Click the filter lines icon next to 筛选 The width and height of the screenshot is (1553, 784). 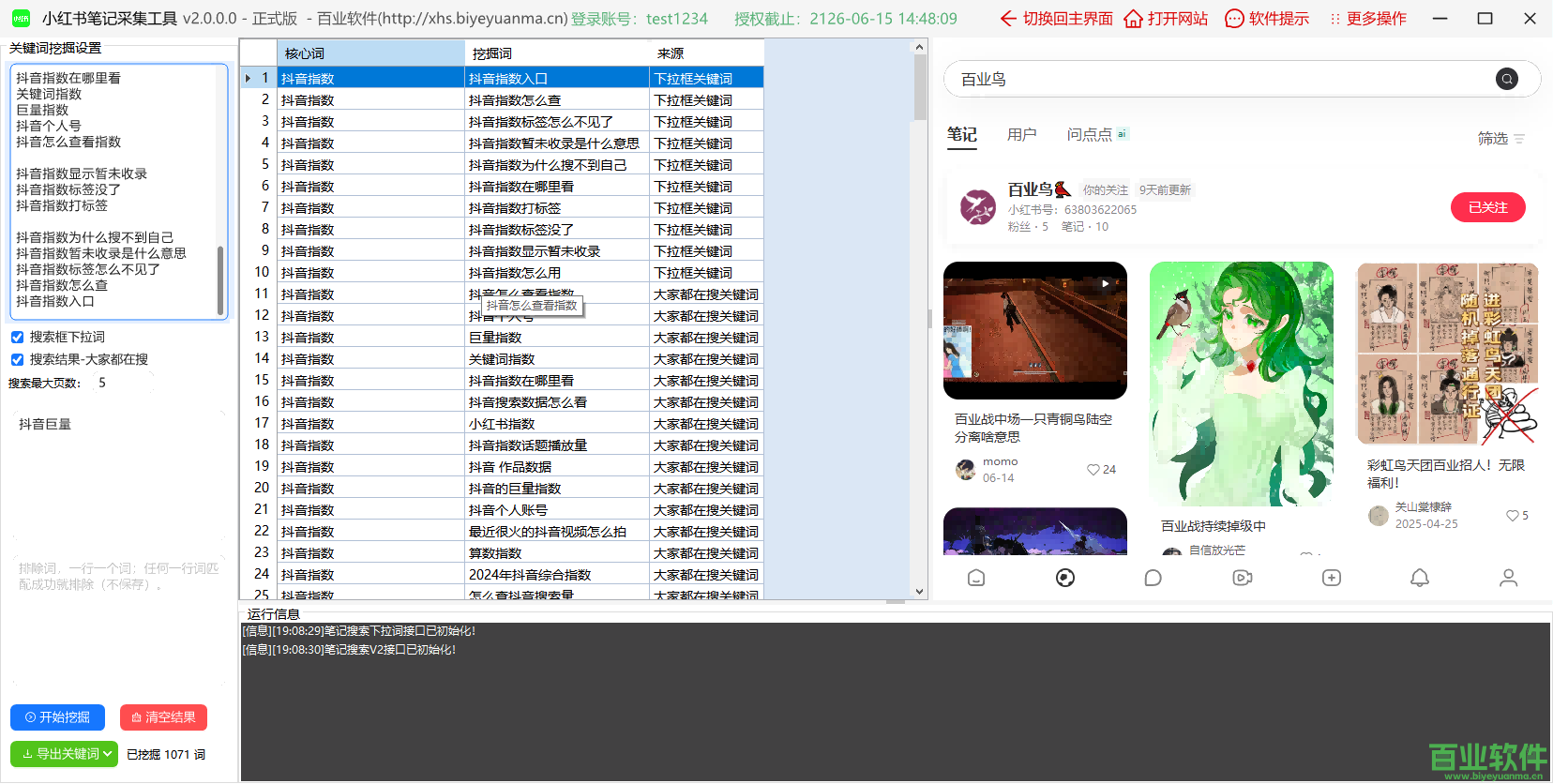point(1519,139)
